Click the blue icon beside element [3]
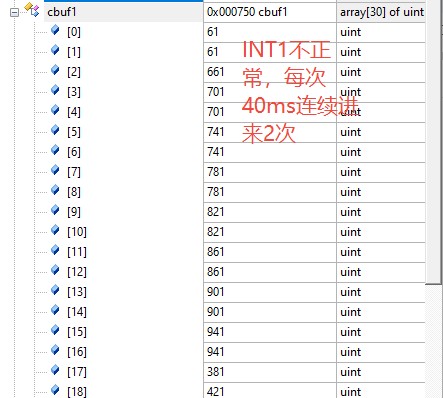Screen dimensions: 443x398 coord(55,90)
